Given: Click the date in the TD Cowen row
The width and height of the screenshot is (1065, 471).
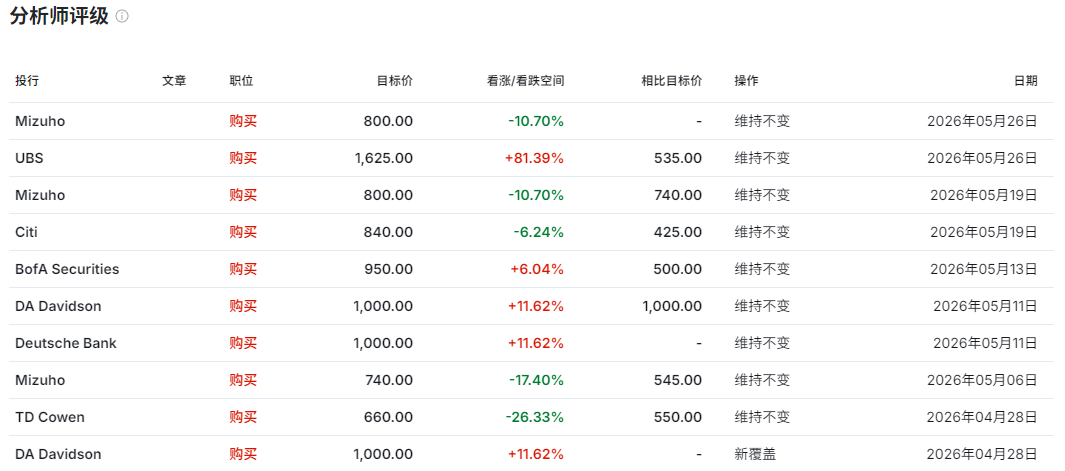Looking at the screenshot, I should point(982,417).
